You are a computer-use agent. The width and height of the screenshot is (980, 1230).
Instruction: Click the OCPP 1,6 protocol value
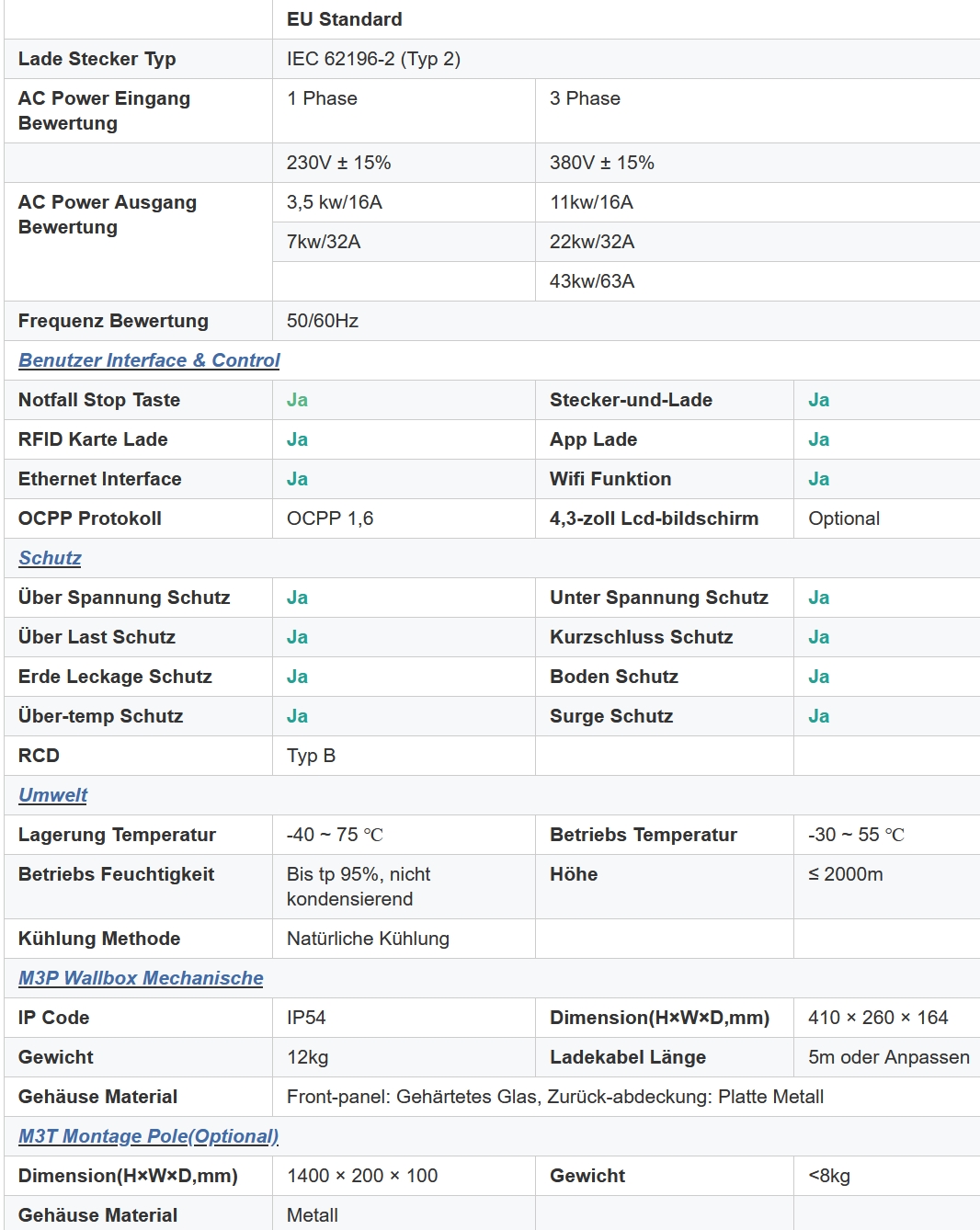(x=330, y=518)
